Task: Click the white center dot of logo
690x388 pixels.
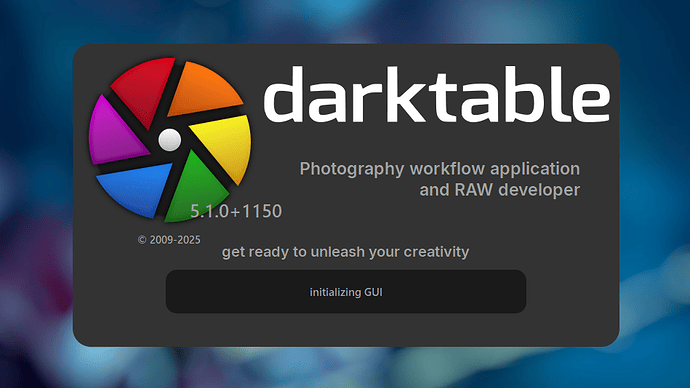Action: [169, 140]
